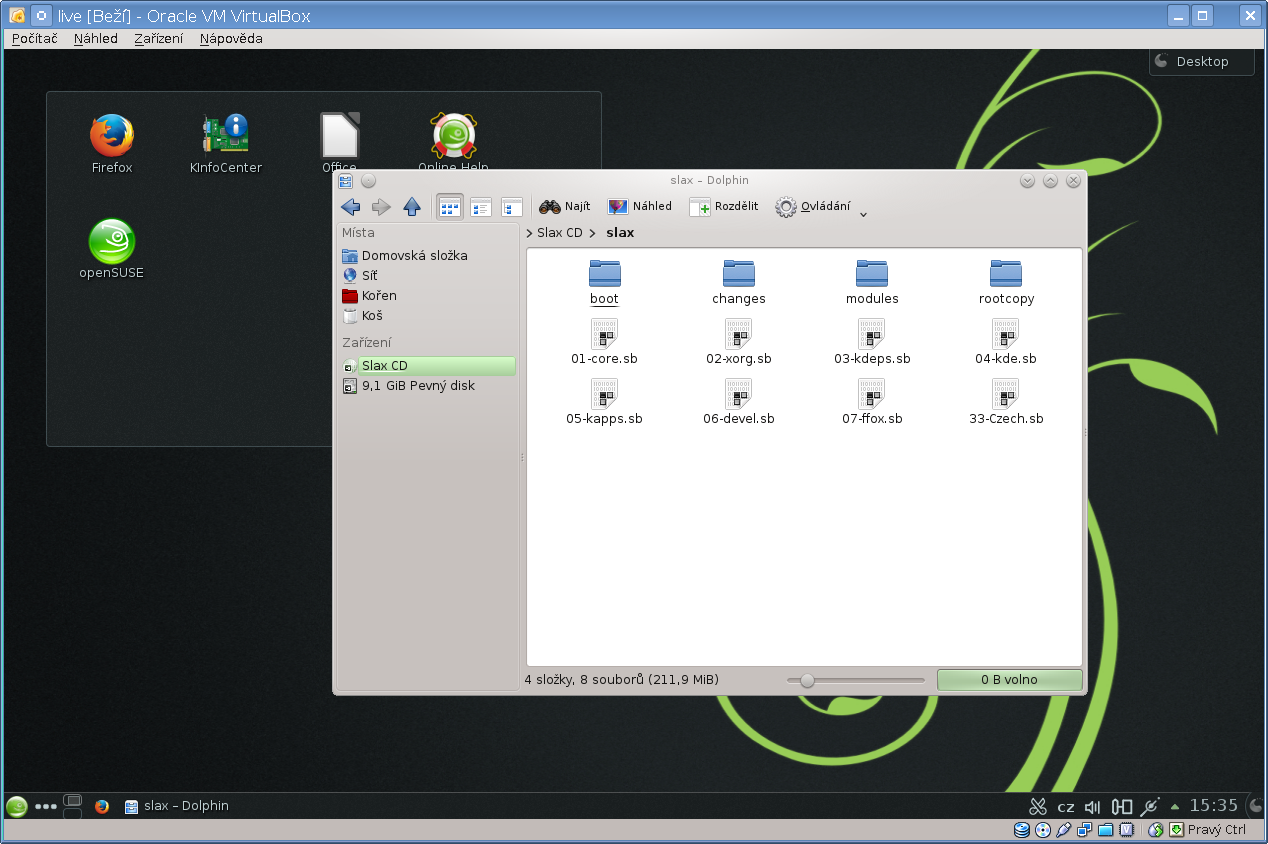Select the modules folder icon

tap(872, 273)
